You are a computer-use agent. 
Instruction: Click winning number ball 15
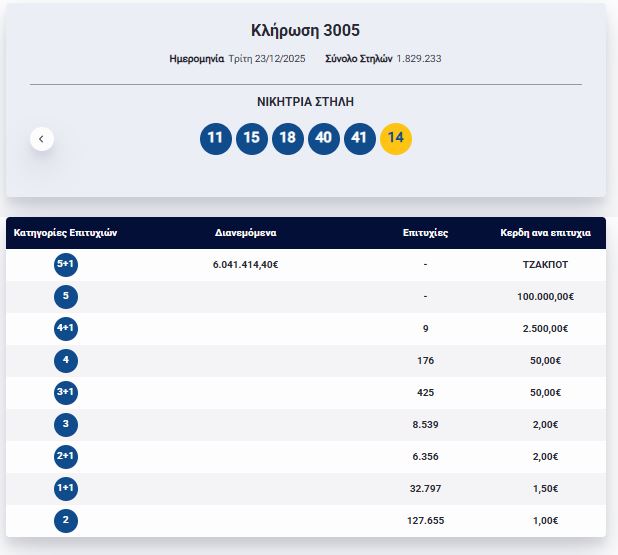point(251,139)
